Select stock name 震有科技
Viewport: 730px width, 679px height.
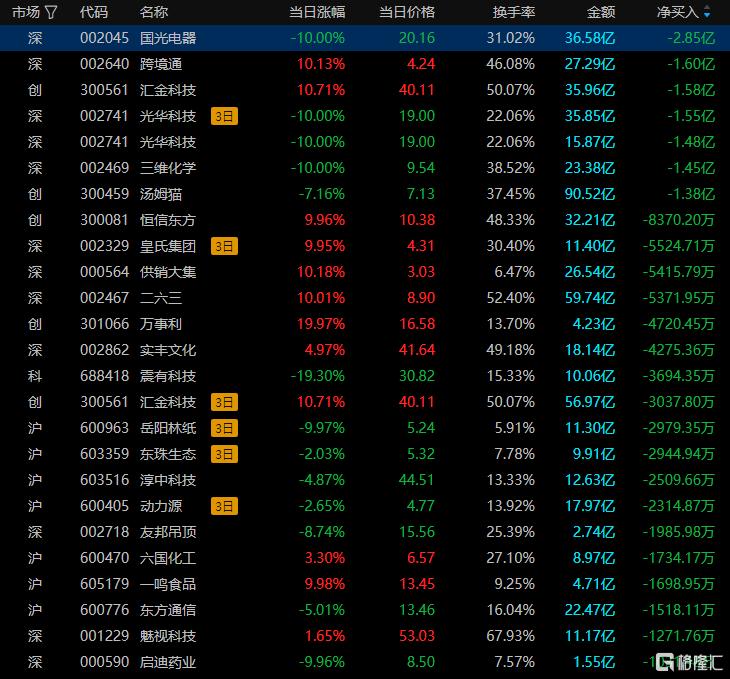click(168, 376)
